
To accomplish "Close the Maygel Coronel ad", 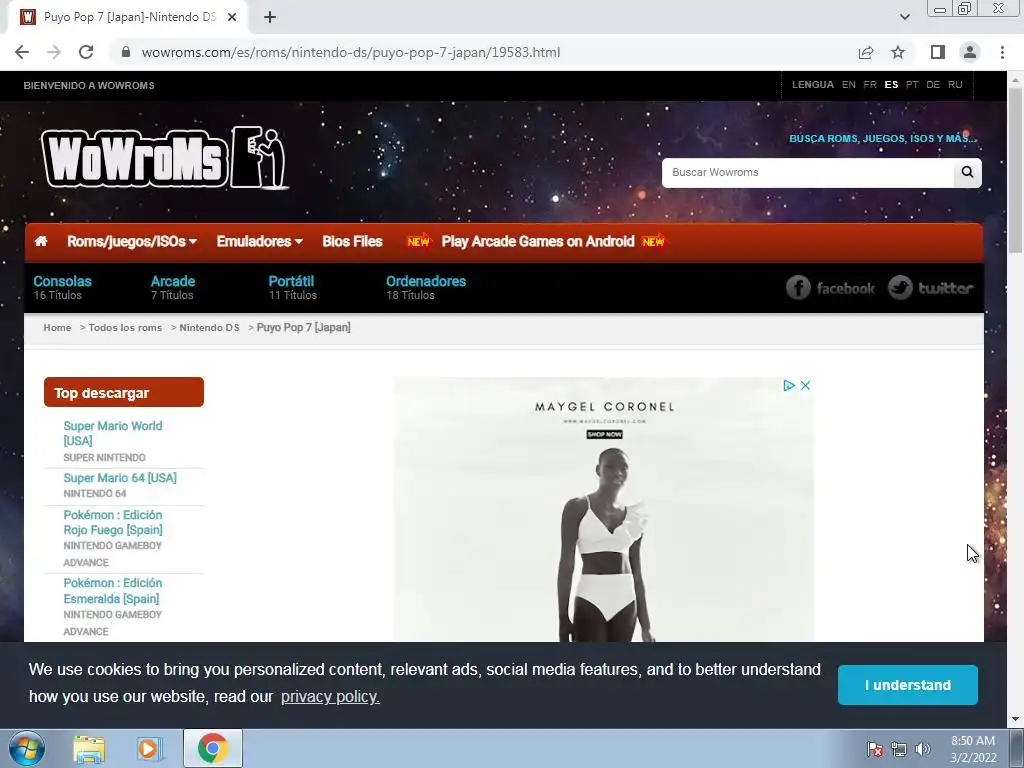I will point(805,385).
